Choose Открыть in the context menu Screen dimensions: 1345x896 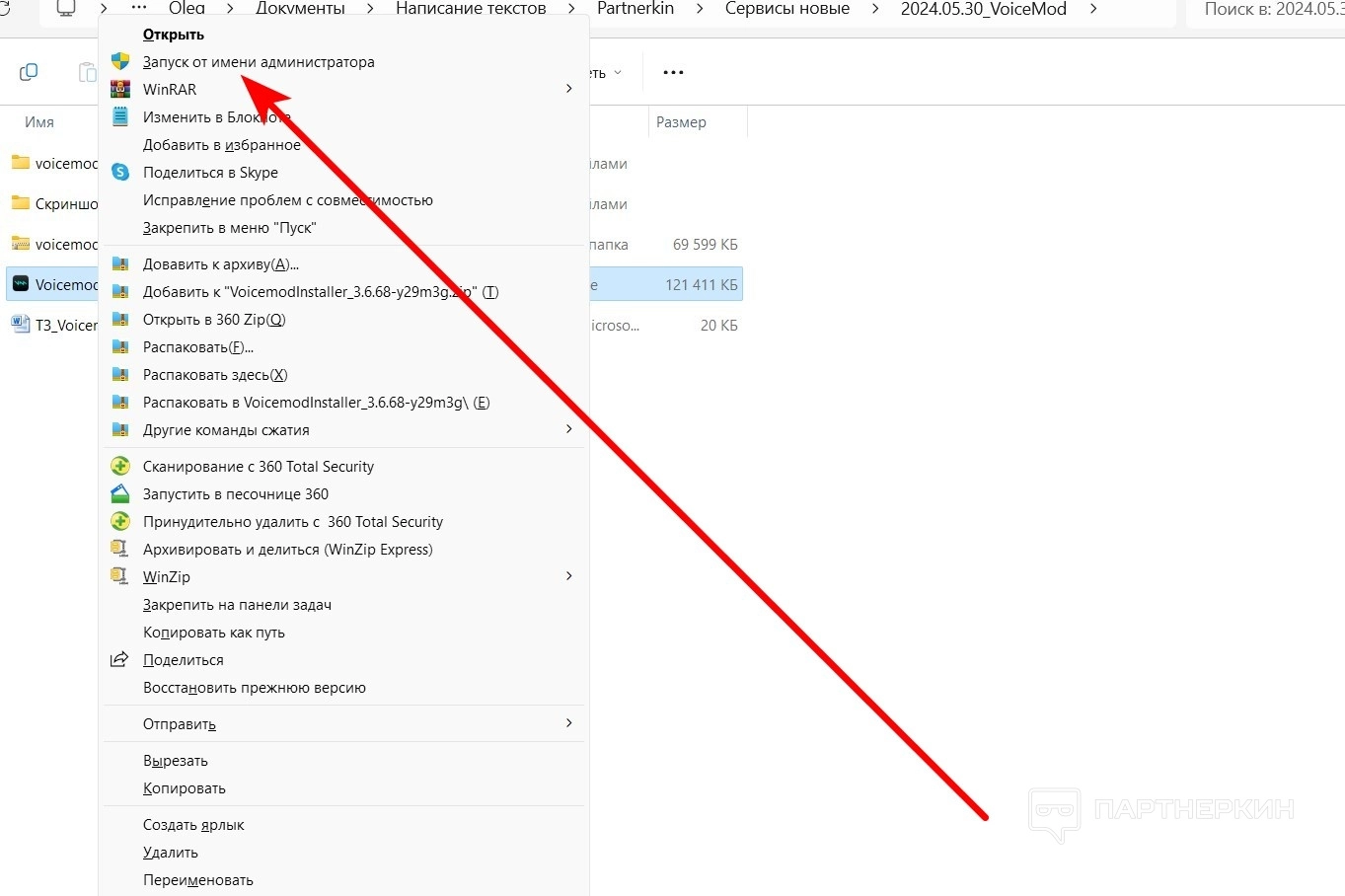[x=174, y=35]
